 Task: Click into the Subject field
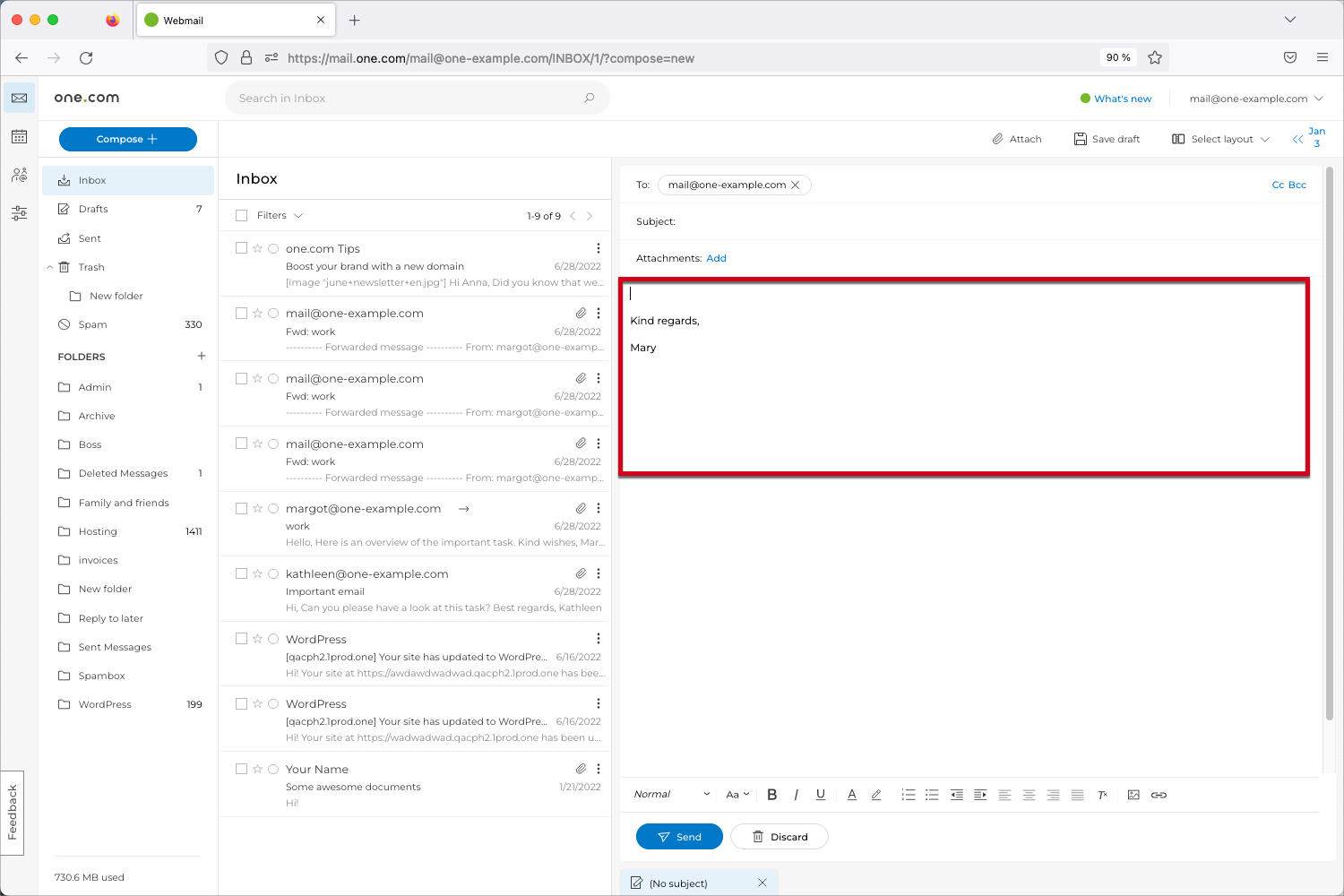point(986,221)
